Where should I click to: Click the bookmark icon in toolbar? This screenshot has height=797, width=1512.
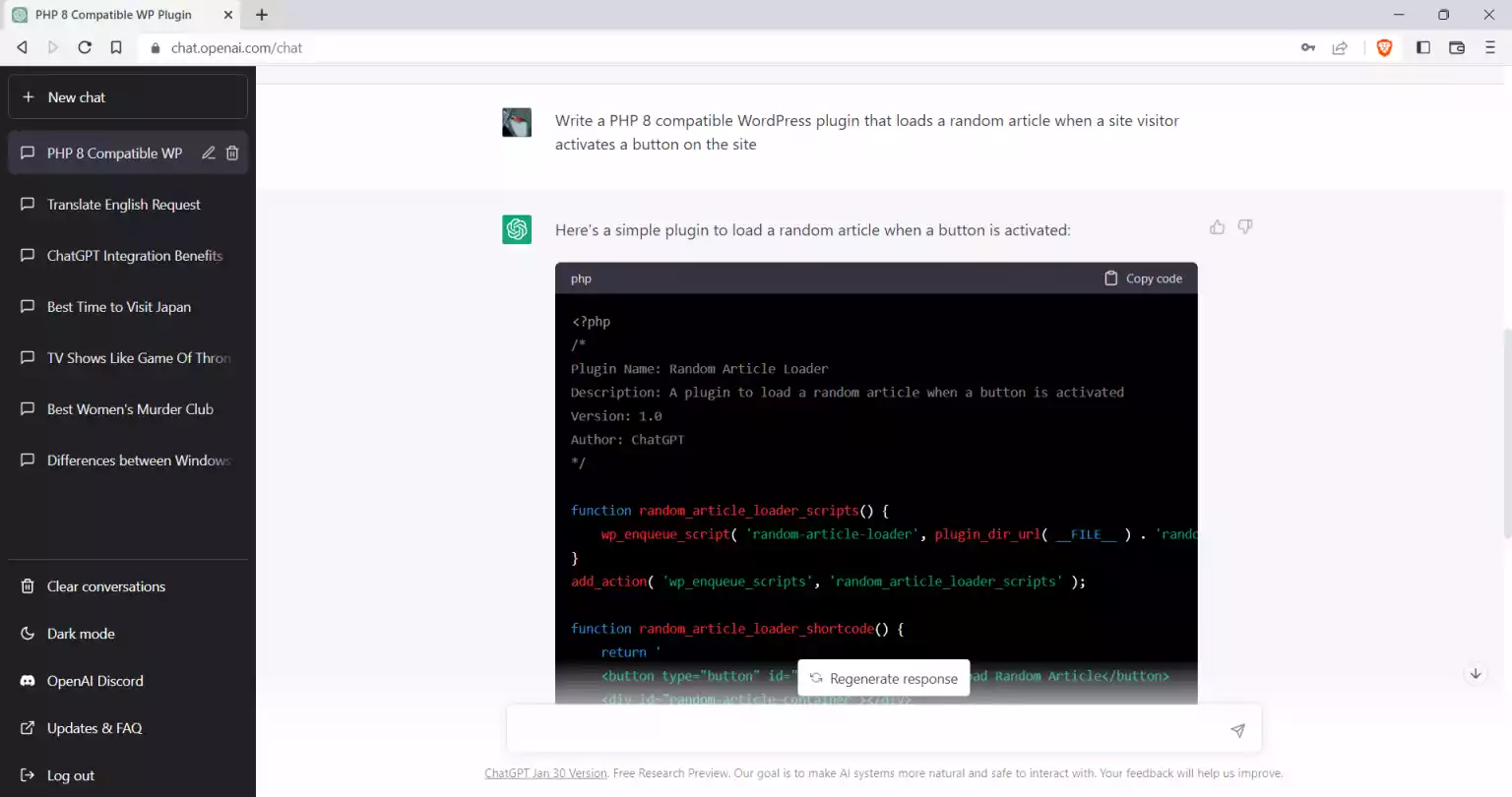(116, 47)
